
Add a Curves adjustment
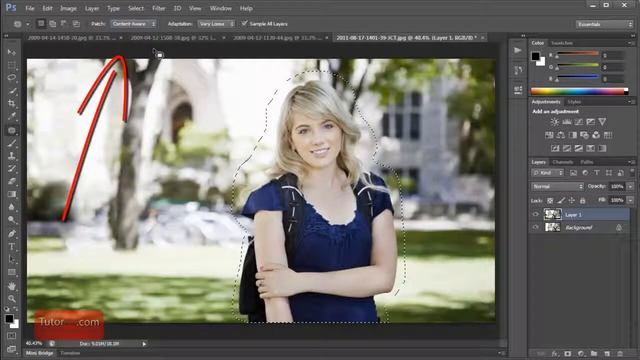578,122
